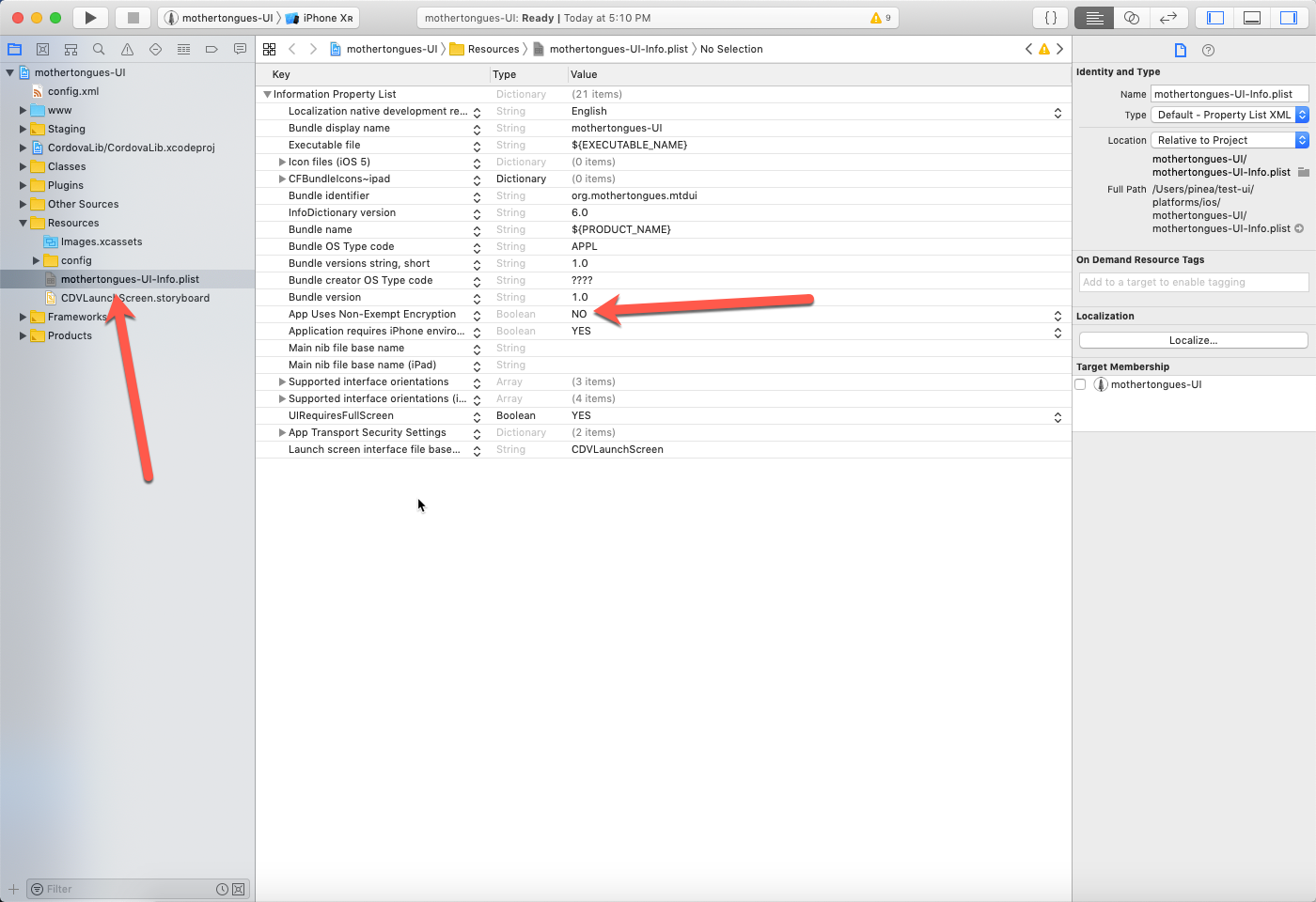Jump to the issue with the editor warning icon

click(x=1044, y=49)
